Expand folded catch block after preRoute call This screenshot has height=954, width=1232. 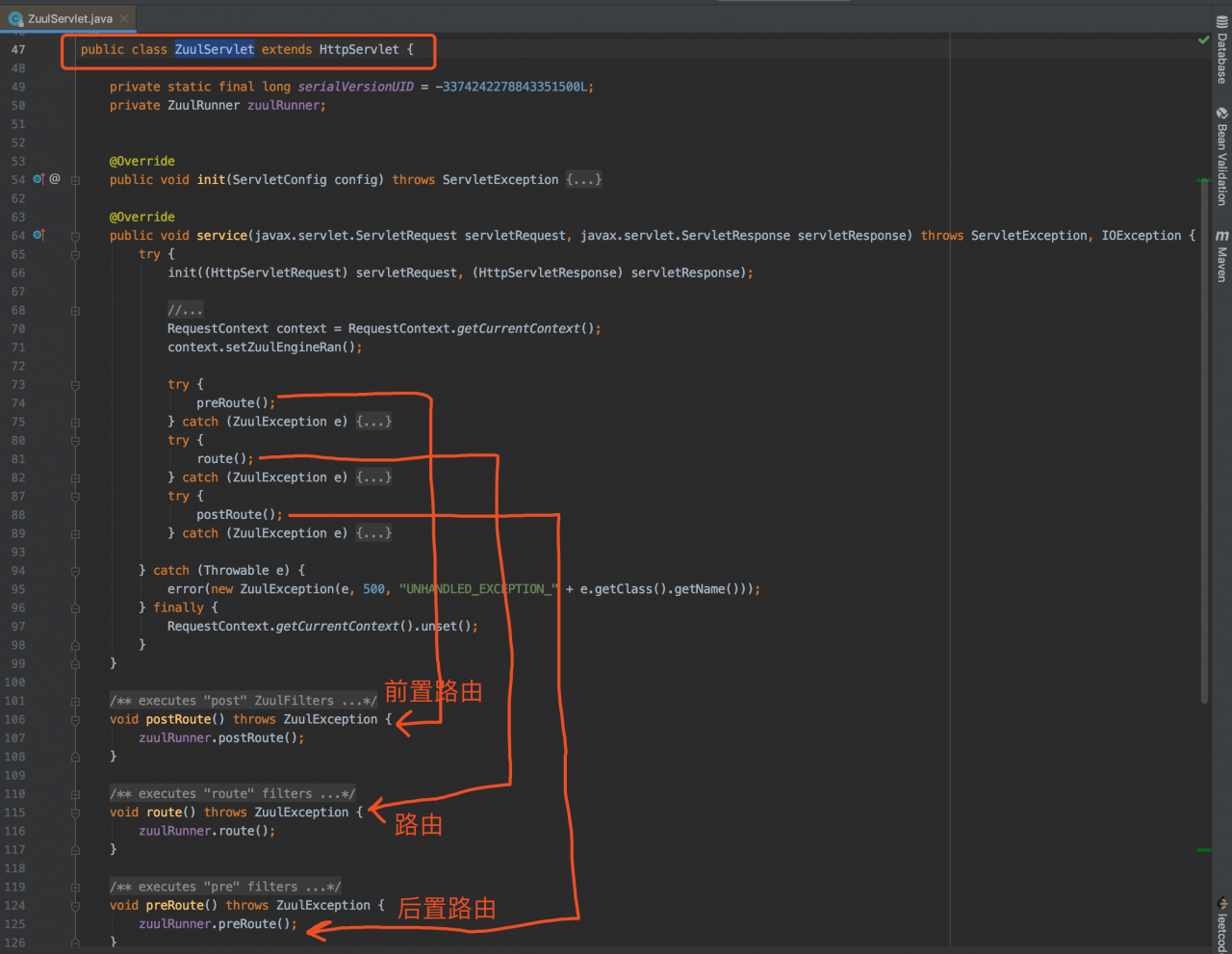(373, 422)
